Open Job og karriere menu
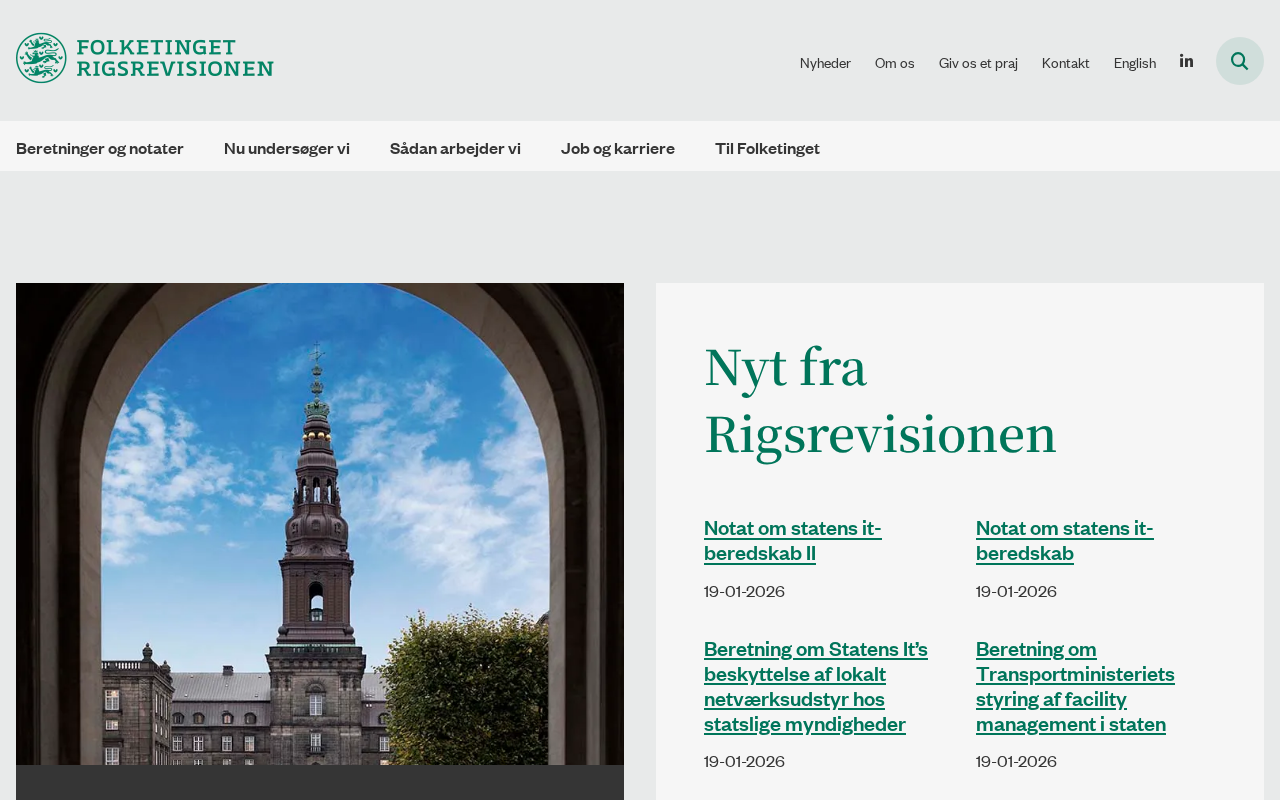Screen dimensions: 1280x800 [618, 148]
